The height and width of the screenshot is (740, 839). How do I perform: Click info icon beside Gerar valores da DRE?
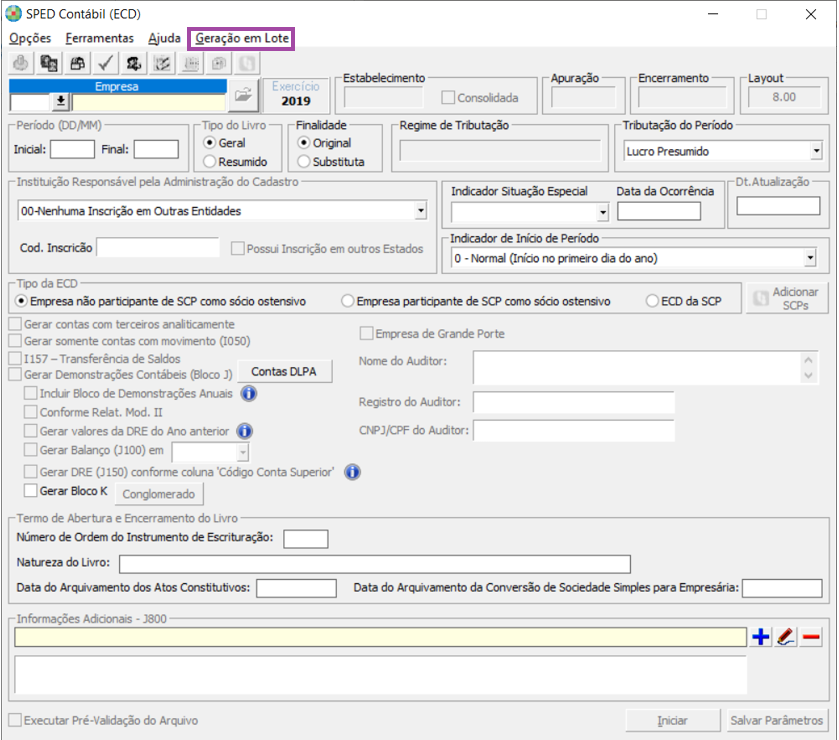pyautogui.click(x=245, y=431)
